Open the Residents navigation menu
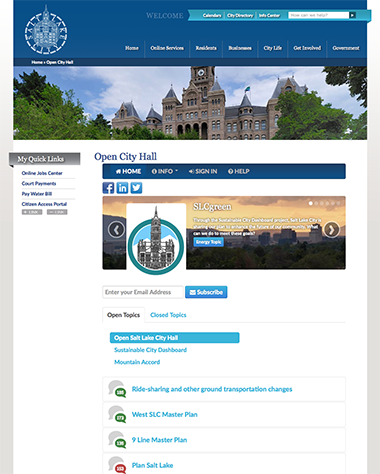The width and height of the screenshot is (380, 474). pos(206,48)
